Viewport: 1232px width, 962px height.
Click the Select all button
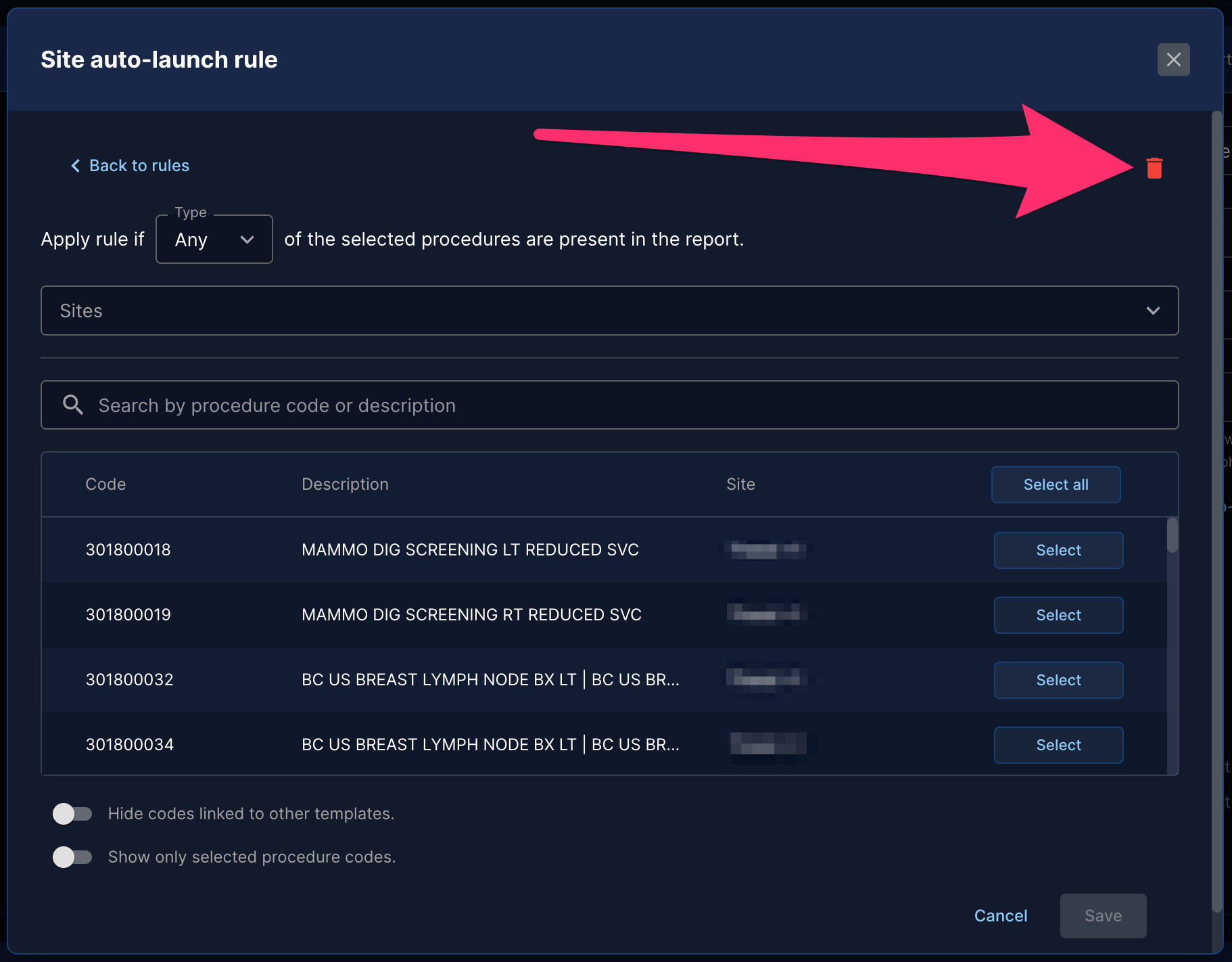pyautogui.click(x=1056, y=484)
